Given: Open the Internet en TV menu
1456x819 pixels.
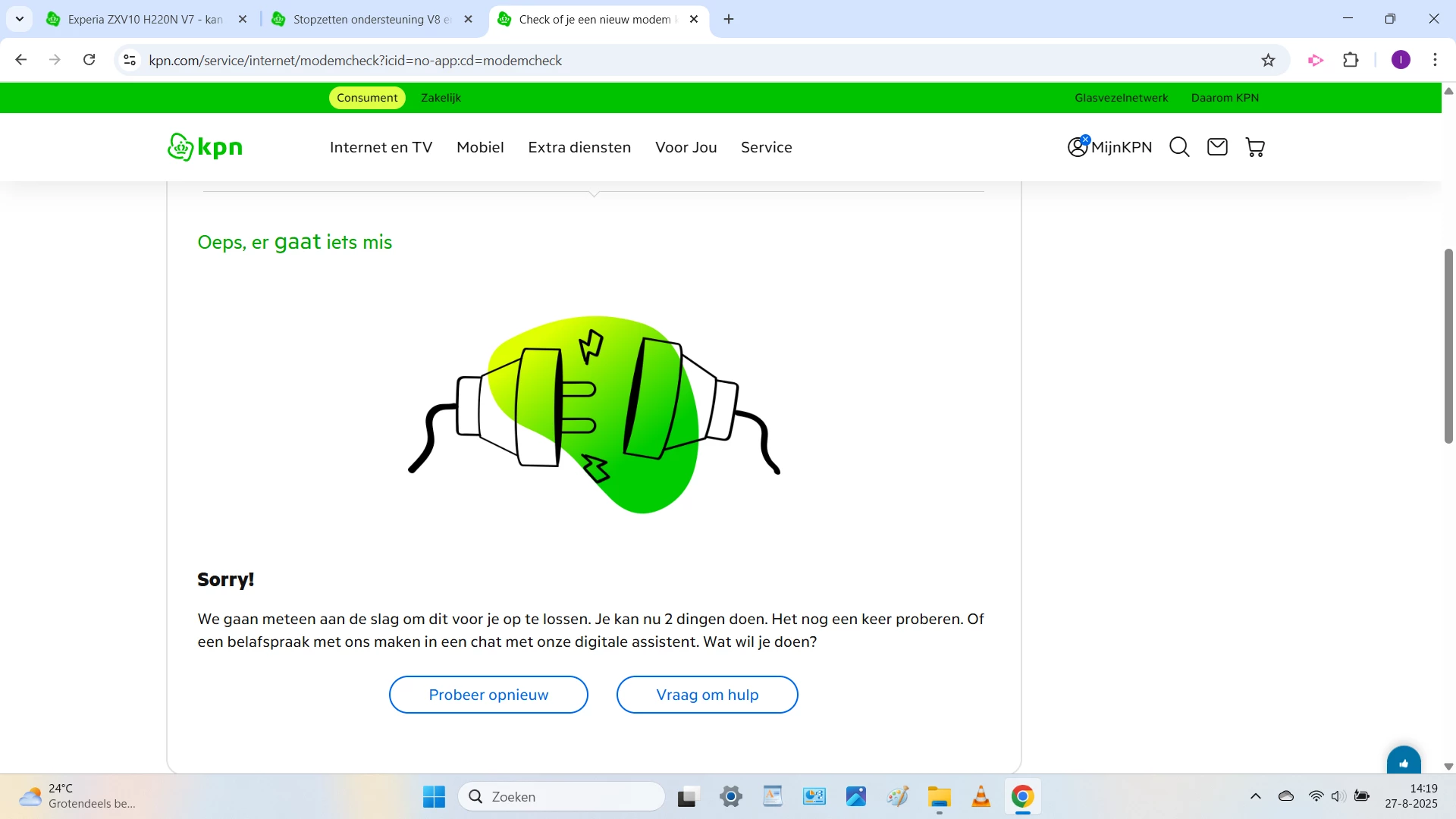Looking at the screenshot, I should click(x=381, y=147).
